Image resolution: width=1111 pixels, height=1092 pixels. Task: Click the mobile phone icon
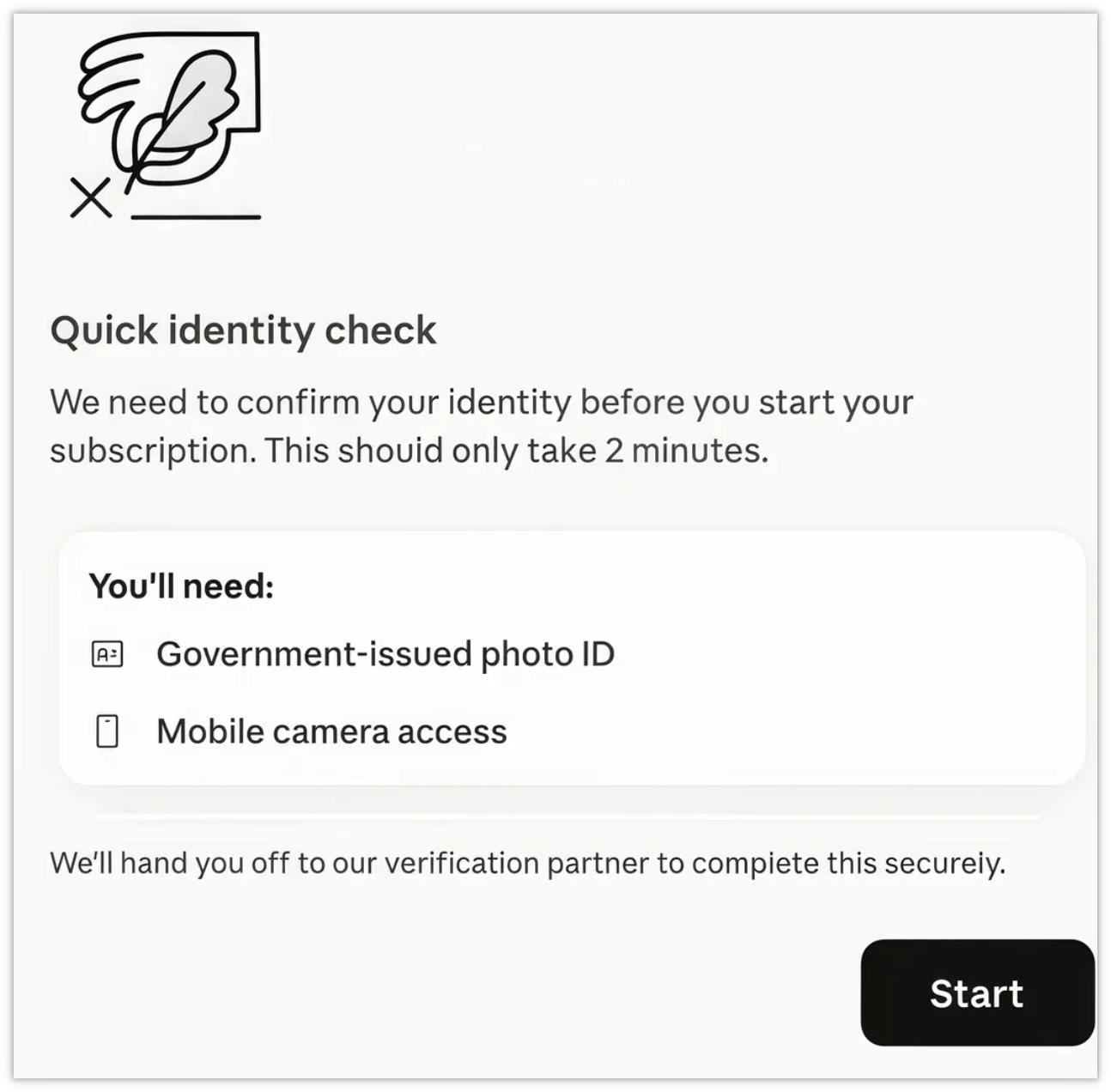click(x=107, y=731)
